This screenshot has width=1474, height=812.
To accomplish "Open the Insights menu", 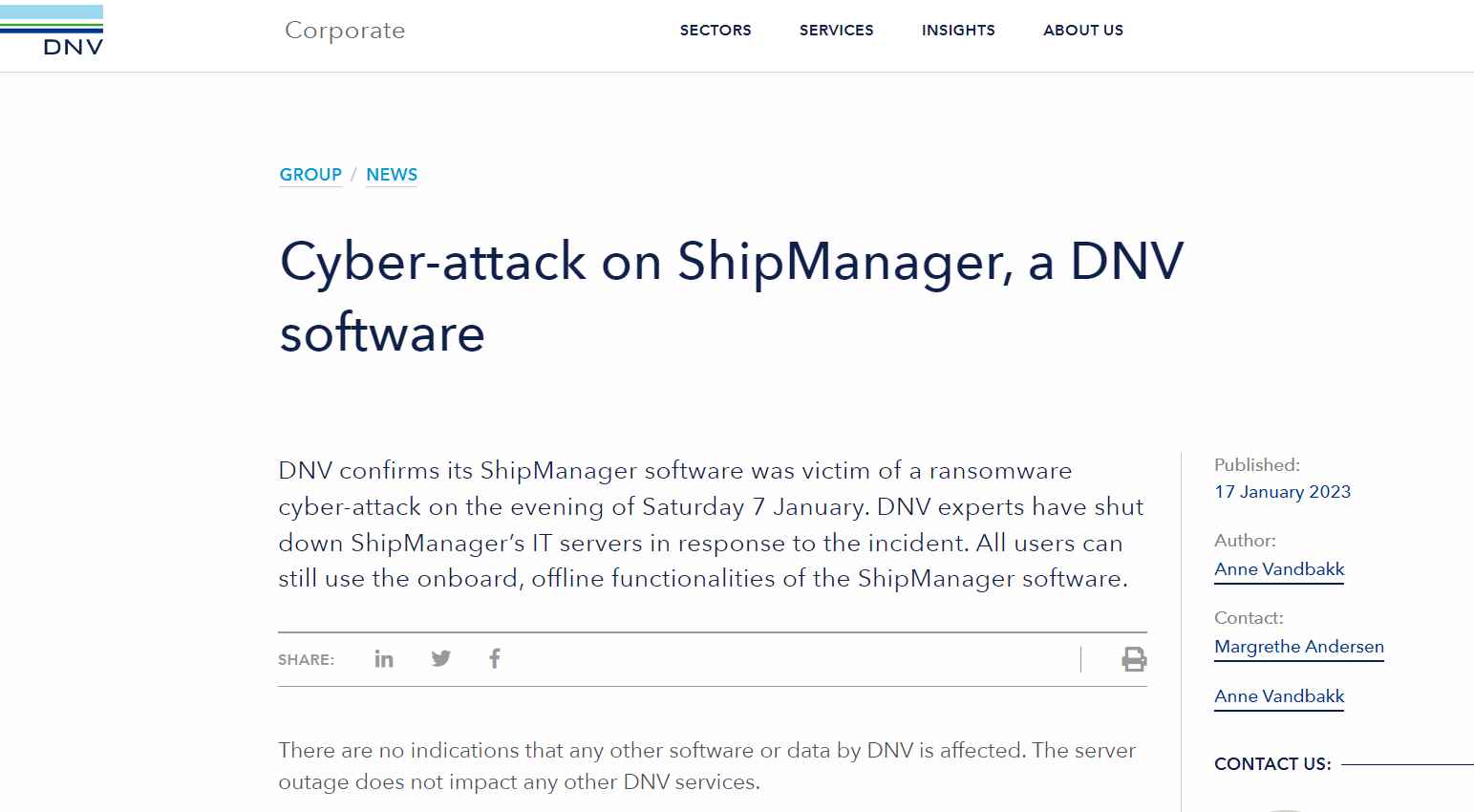I will [x=958, y=31].
